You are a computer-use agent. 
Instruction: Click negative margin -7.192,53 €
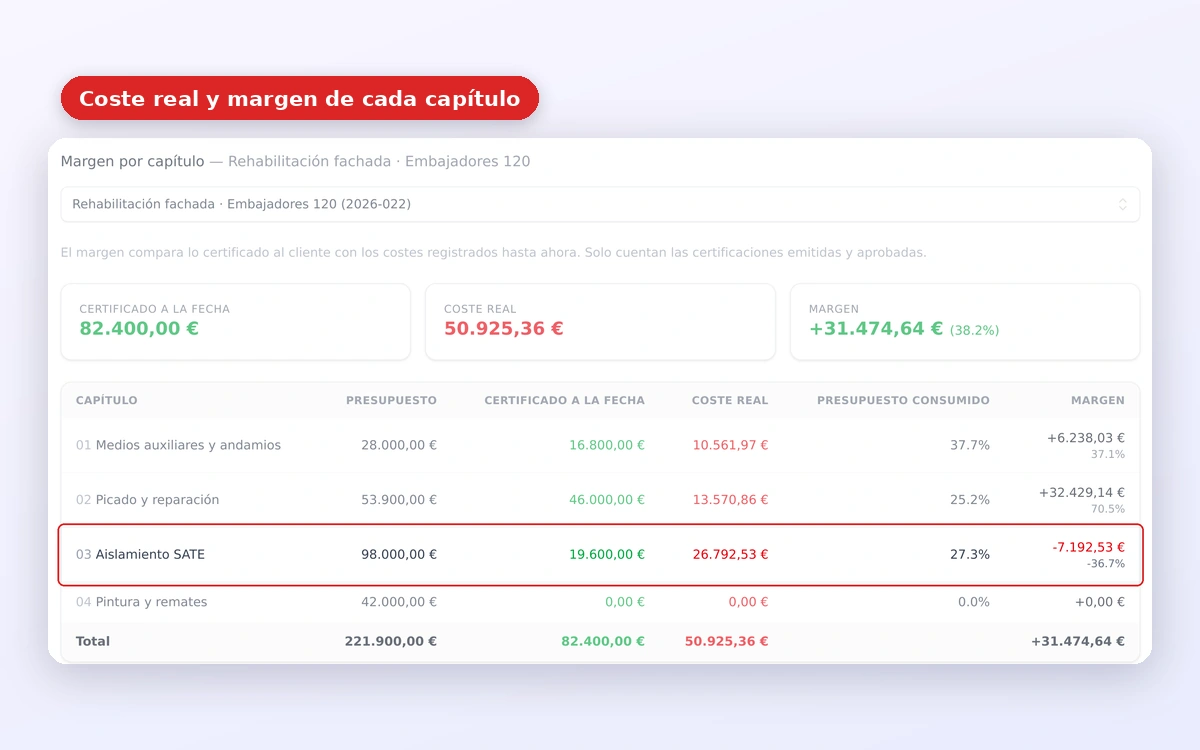pyautogui.click(x=1088, y=547)
